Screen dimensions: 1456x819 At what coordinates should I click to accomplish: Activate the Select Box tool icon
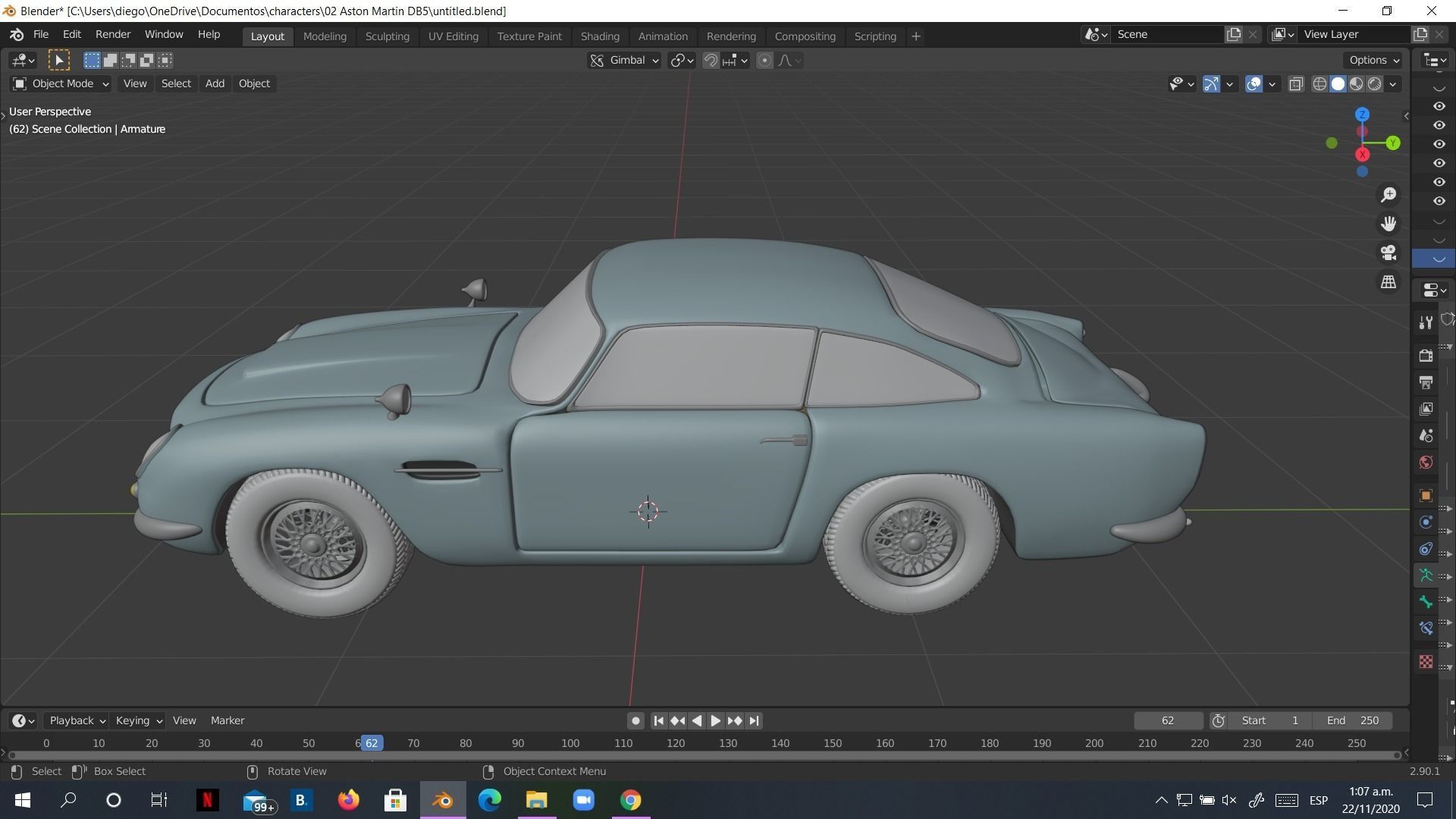pyautogui.click(x=59, y=60)
